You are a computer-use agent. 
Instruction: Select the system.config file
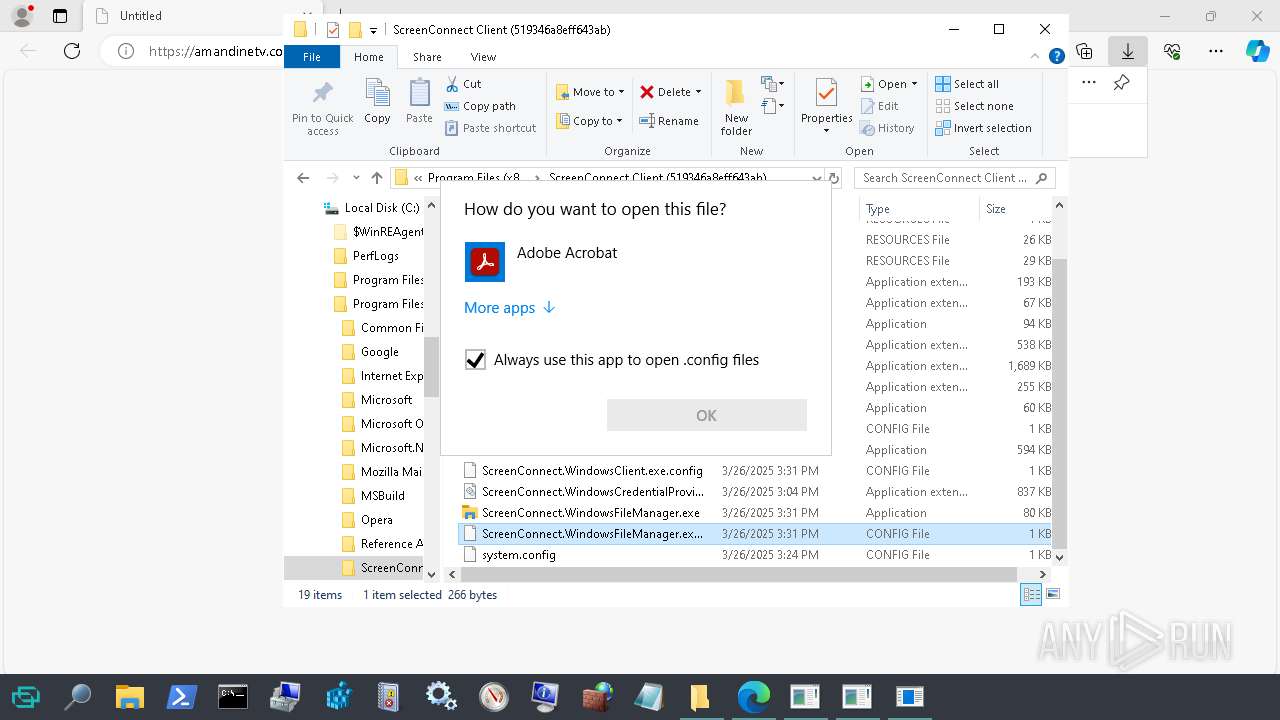pos(518,555)
